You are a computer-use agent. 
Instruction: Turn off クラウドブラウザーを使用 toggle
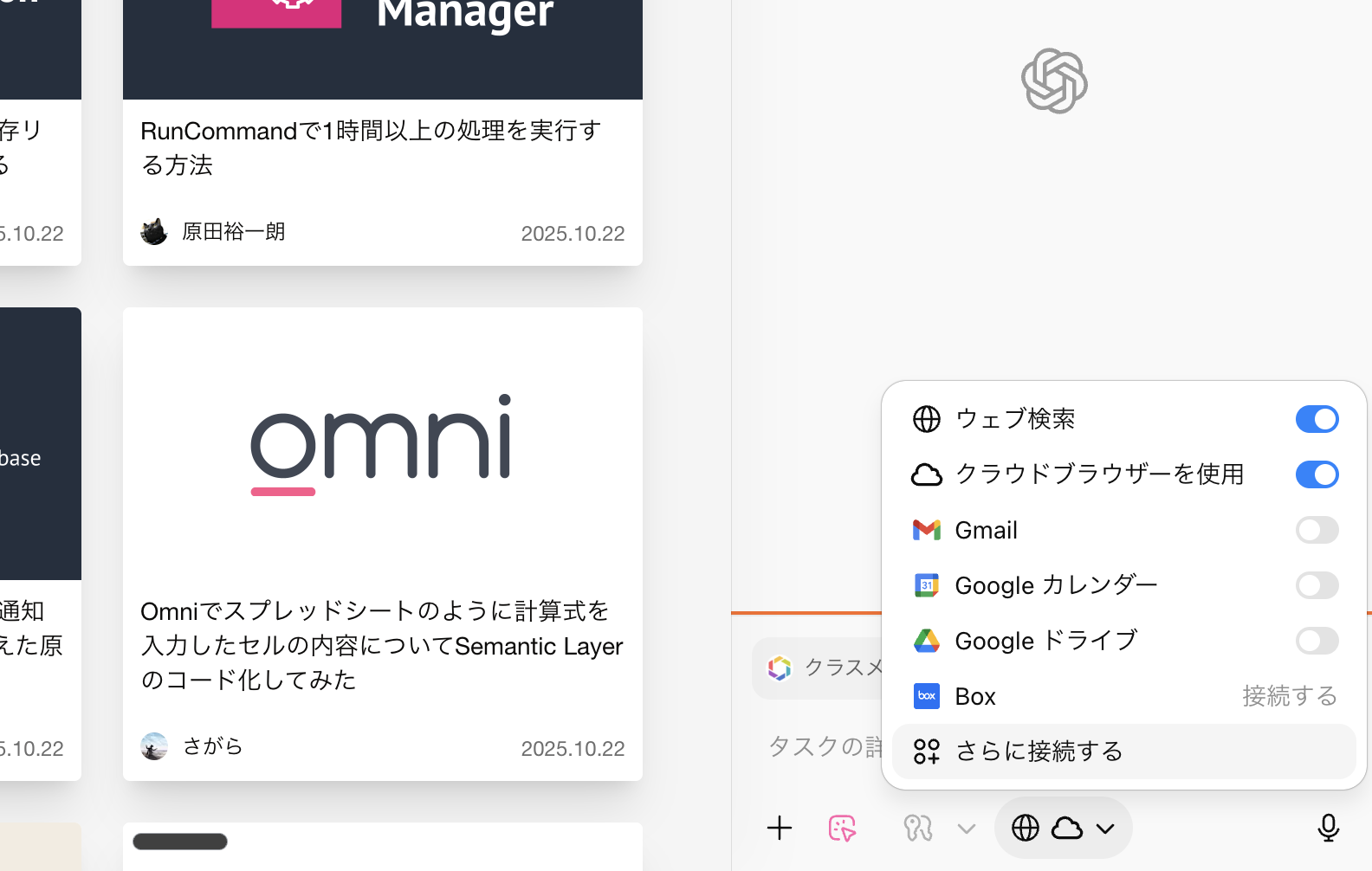(x=1317, y=474)
